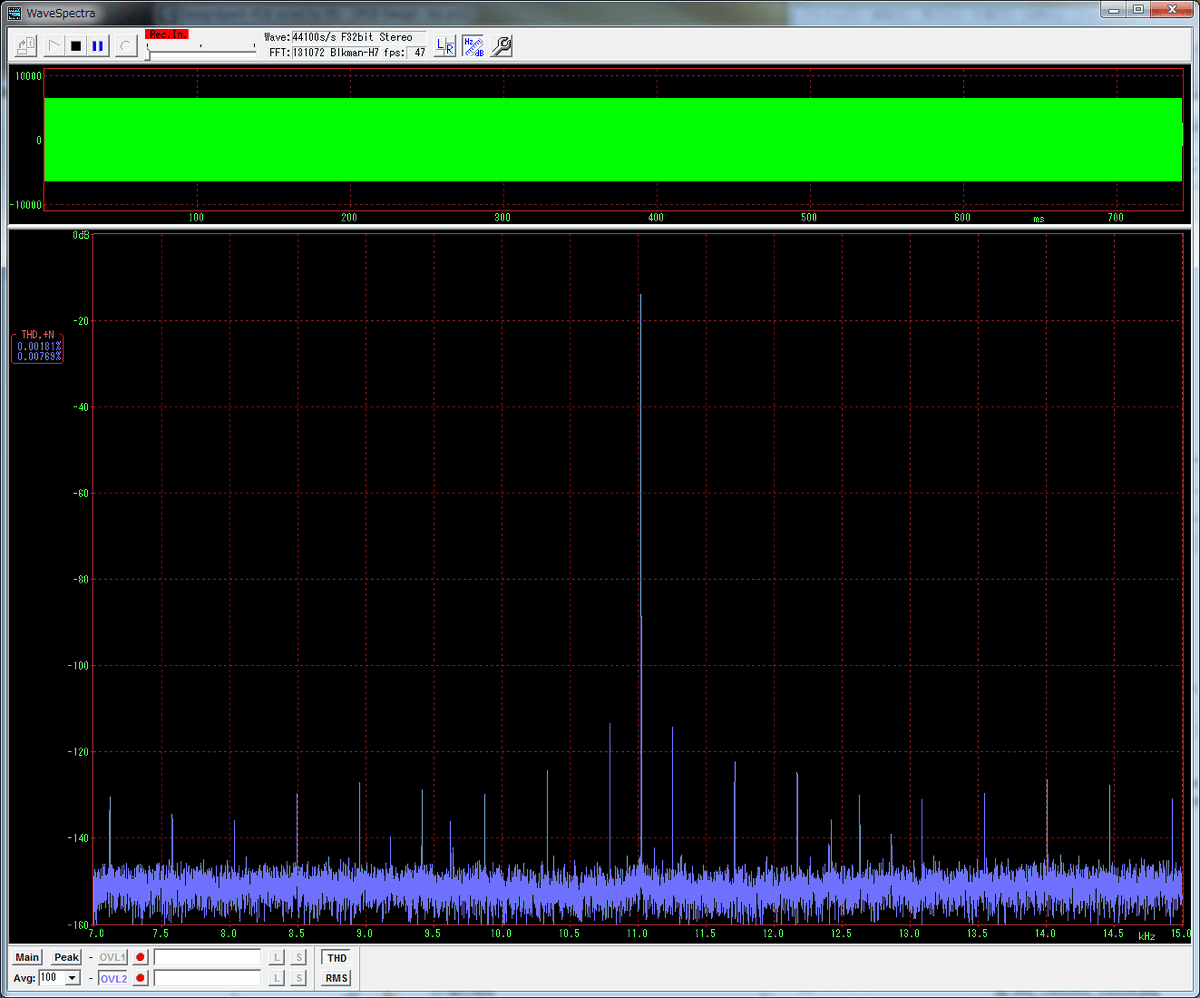Toggle the Main display button
The width and height of the screenshot is (1200, 998).
coord(27,957)
